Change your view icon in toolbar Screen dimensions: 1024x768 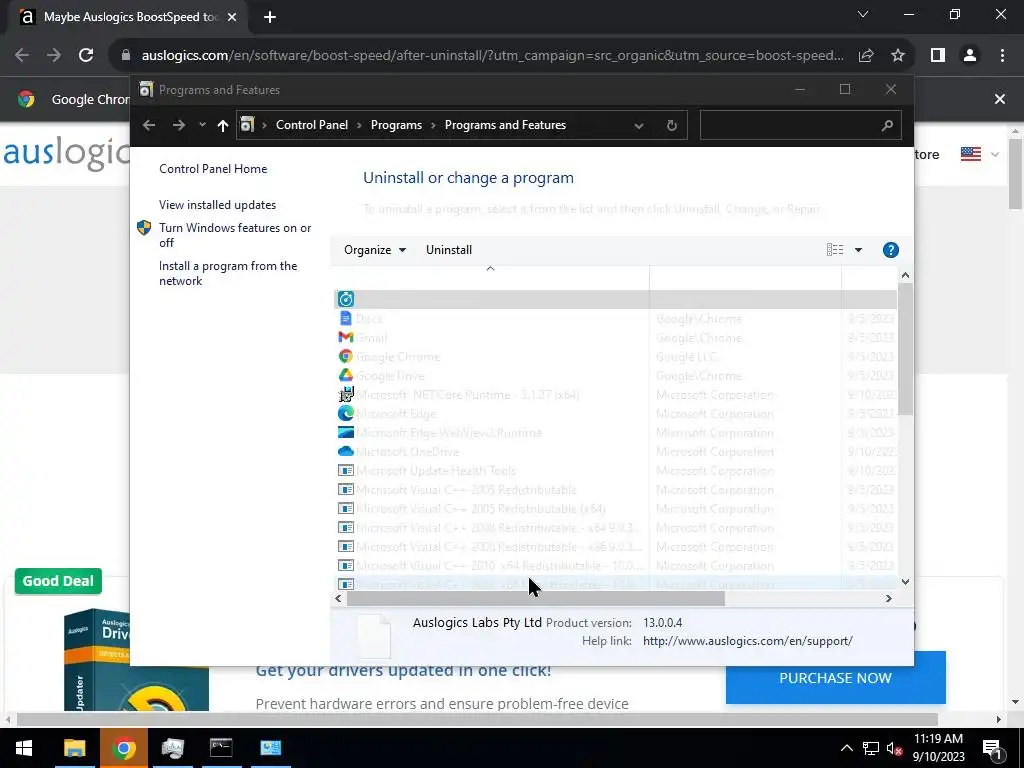pyautogui.click(x=835, y=249)
